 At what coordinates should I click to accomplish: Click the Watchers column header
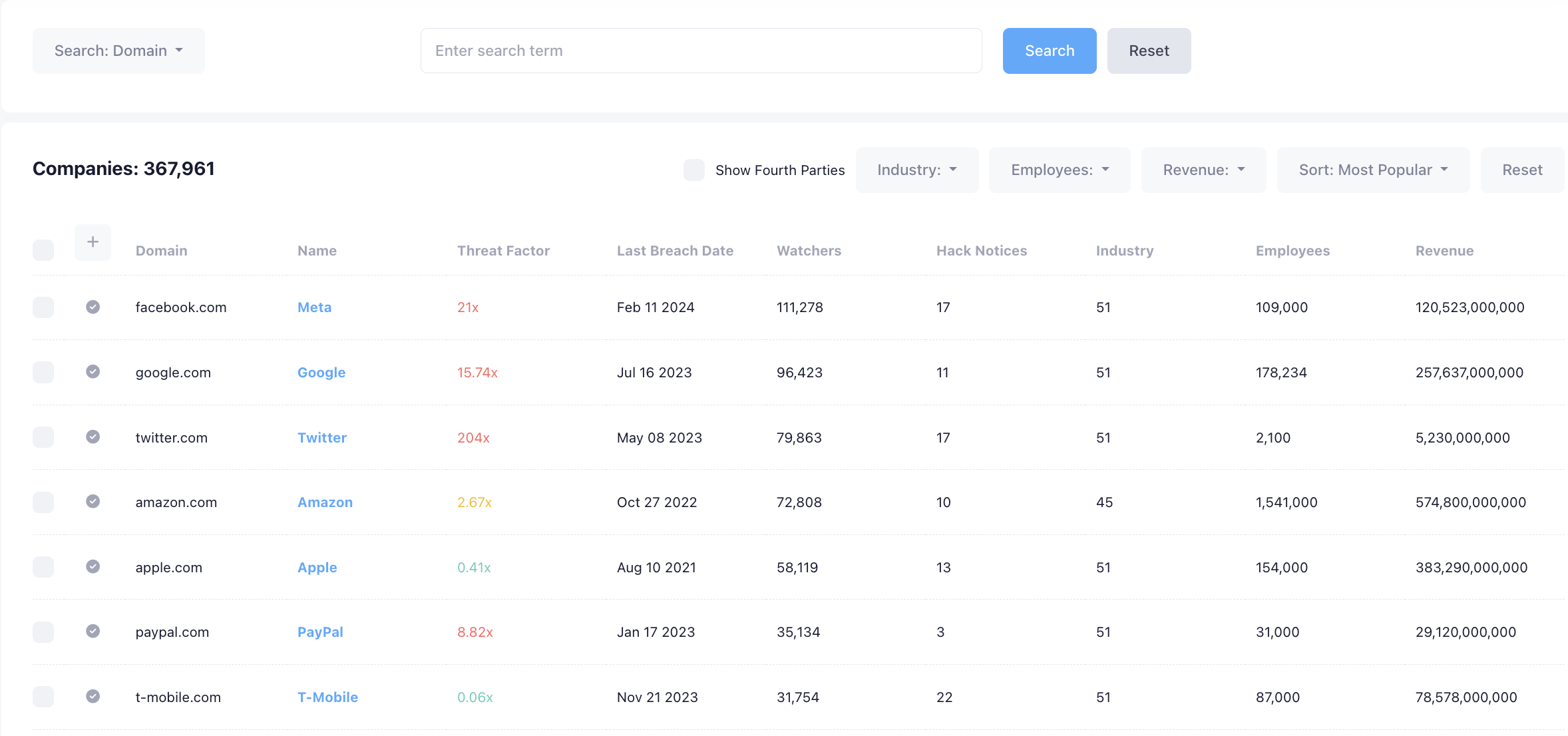pos(809,251)
